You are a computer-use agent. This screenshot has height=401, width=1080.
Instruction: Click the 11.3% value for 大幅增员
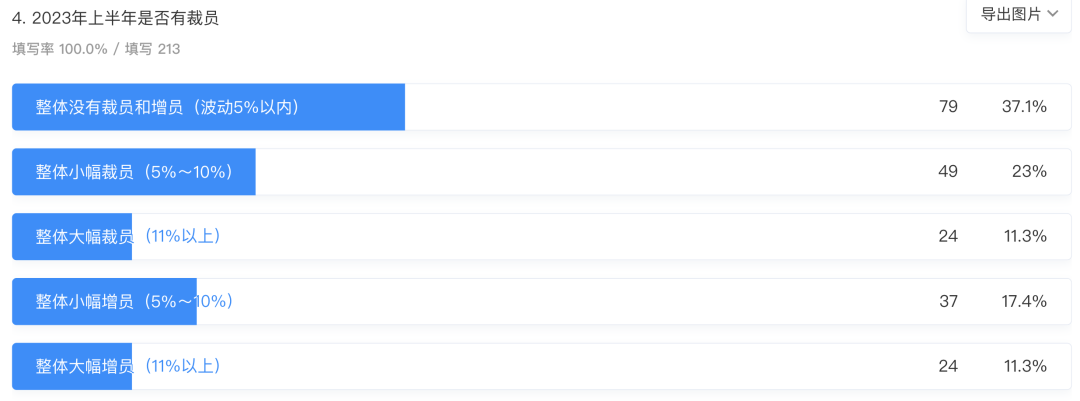tap(1026, 366)
